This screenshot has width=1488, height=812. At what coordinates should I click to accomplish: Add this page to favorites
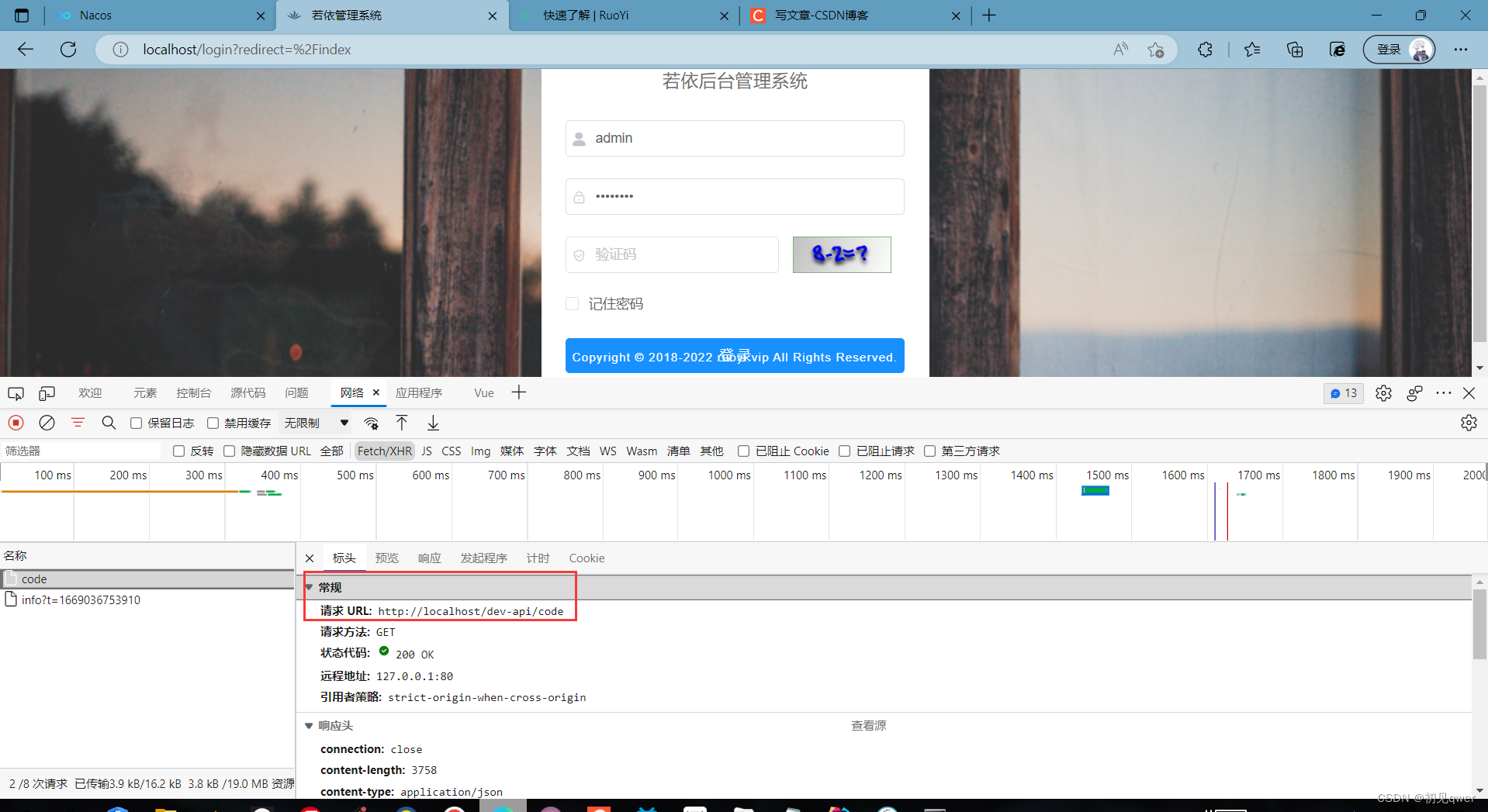click(1155, 50)
